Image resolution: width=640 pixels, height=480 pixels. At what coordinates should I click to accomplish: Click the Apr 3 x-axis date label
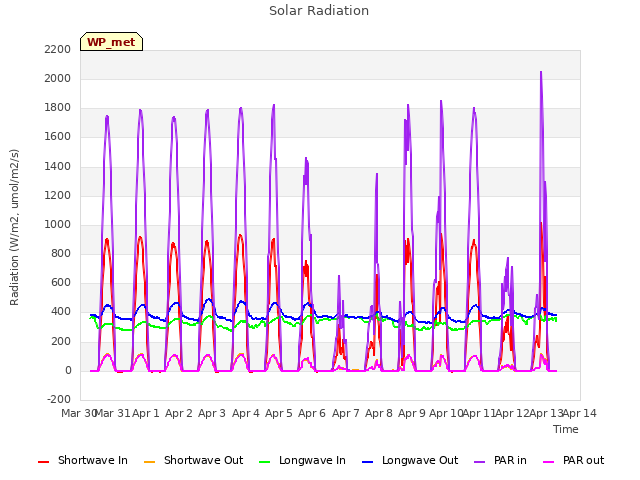[212, 413]
